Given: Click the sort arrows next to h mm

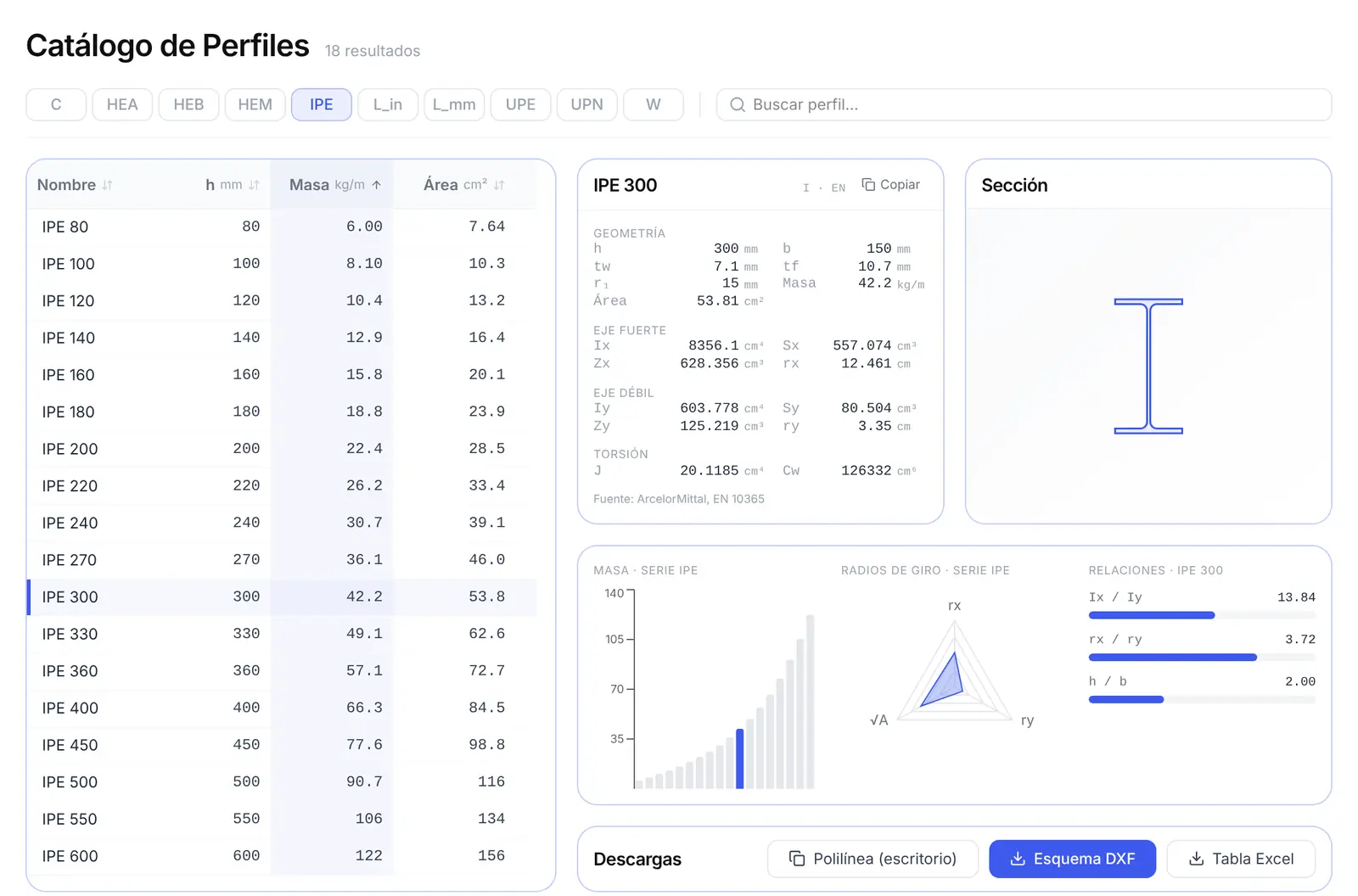Looking at the screenshot, I should click(x=254, y=185).
